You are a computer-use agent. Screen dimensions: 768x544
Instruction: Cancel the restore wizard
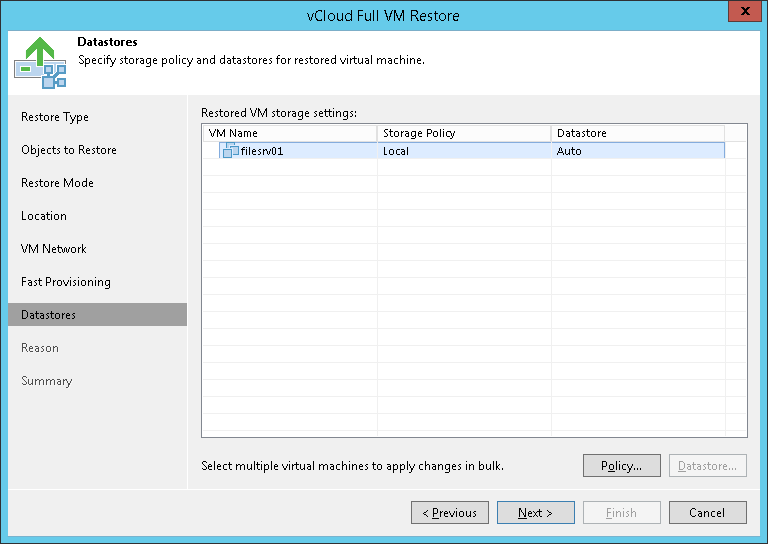(707, 513)
